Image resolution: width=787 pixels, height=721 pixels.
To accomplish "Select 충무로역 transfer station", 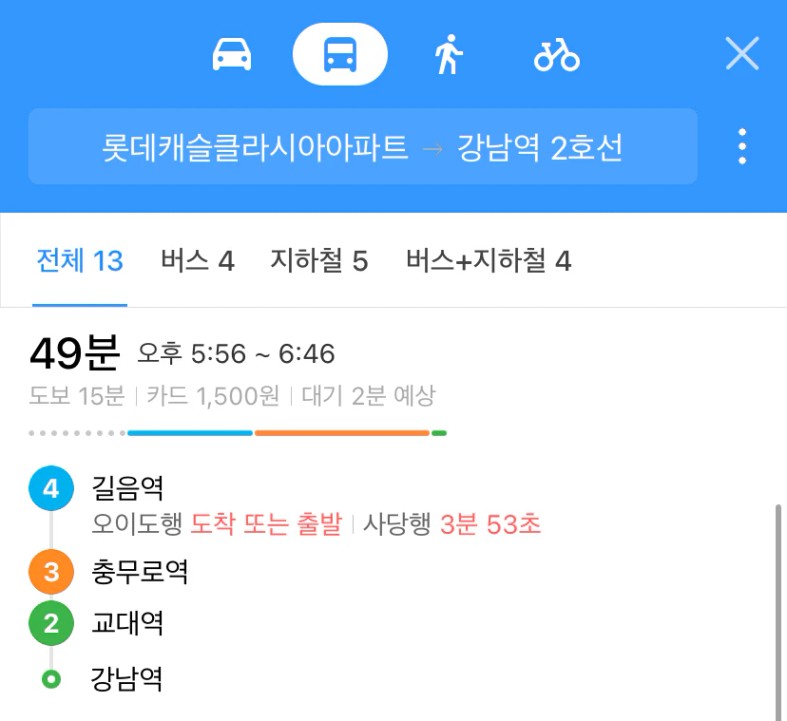I will click(x=140, y=572).
